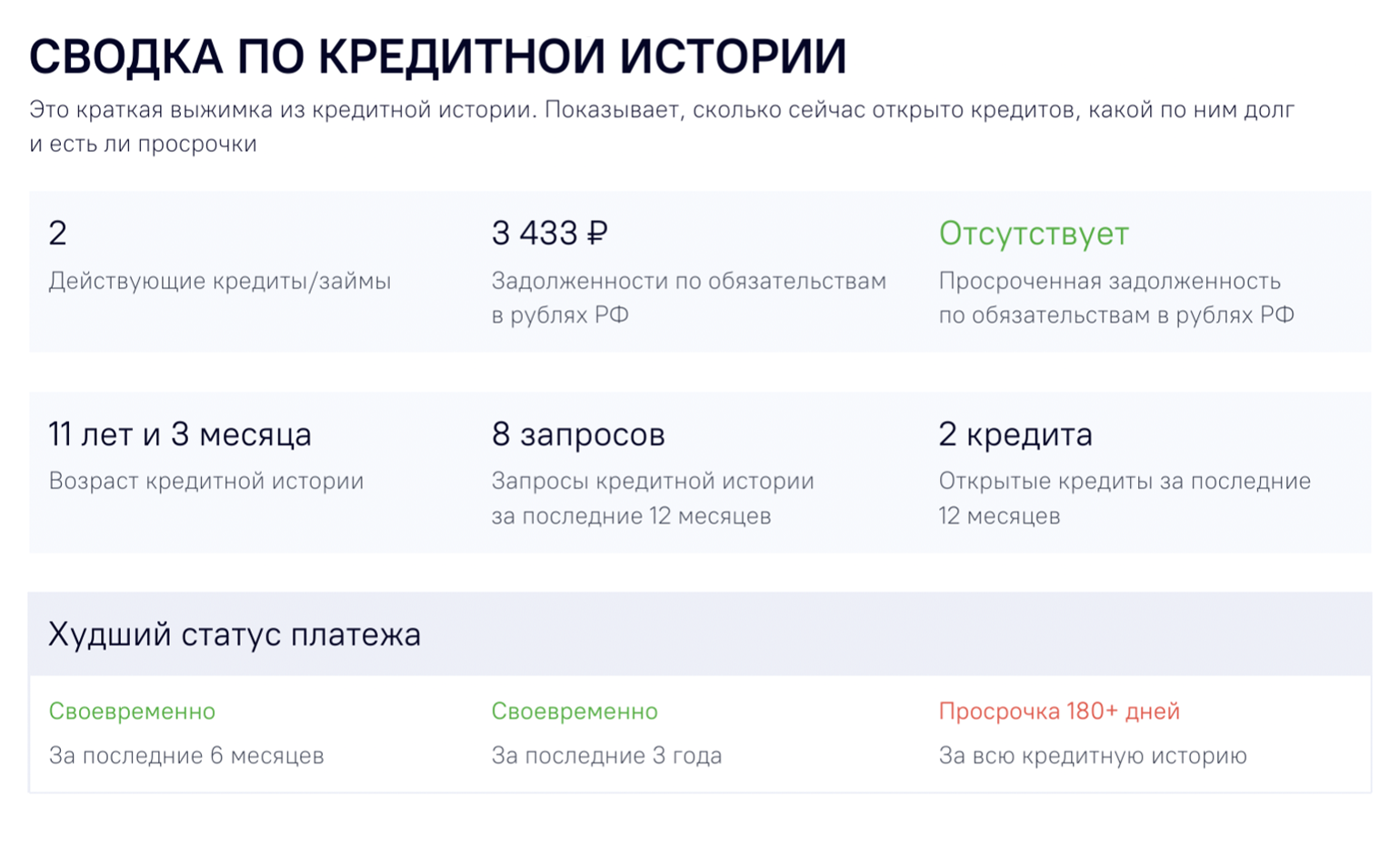Click the description starting "Это краткая выжимка"

[662, 126]
